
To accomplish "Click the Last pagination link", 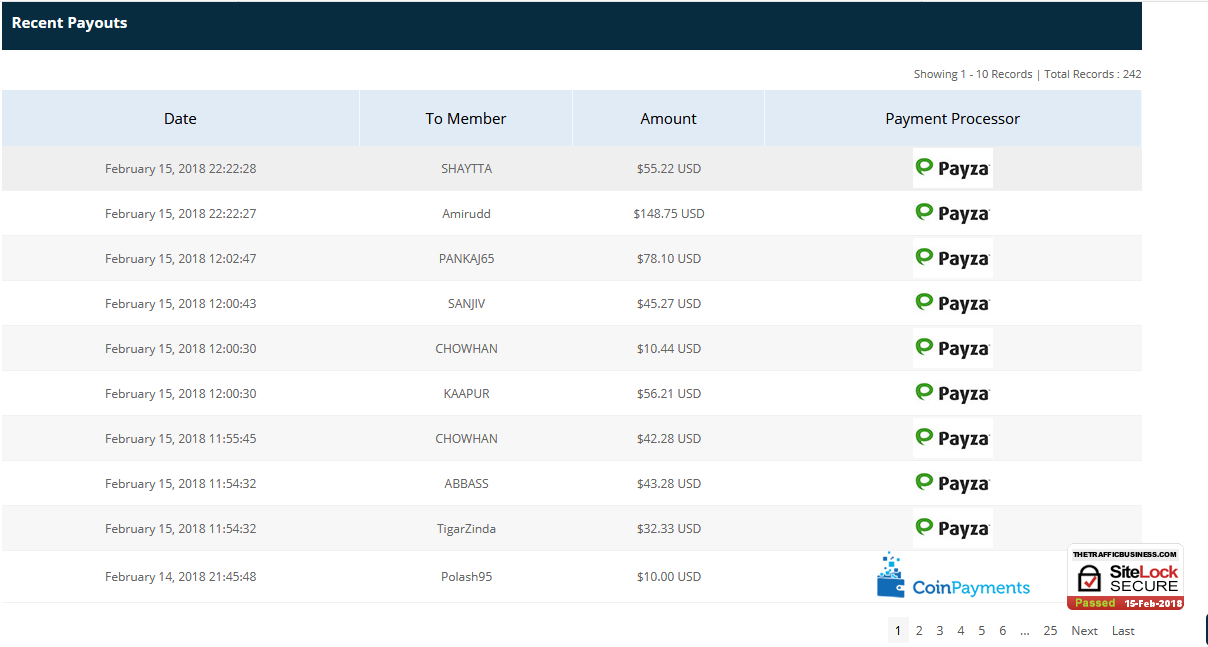I will (x=1123, y=631).
